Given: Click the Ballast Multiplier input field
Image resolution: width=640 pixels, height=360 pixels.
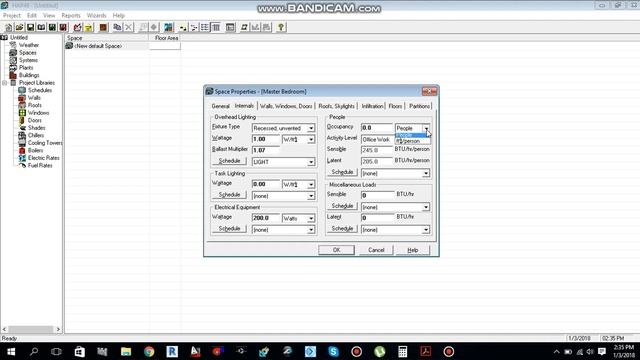Looking at the screenshot, I should click(266, 150).
